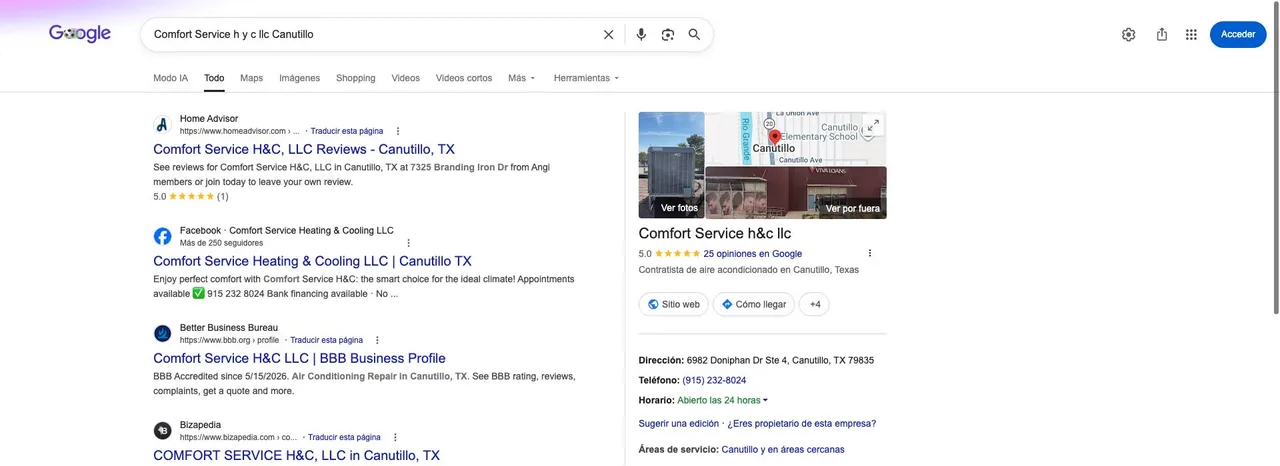Expand the Abierto las 24 horas hours
This screenshot has width=1280, height=466.
(x=722, y=400)
